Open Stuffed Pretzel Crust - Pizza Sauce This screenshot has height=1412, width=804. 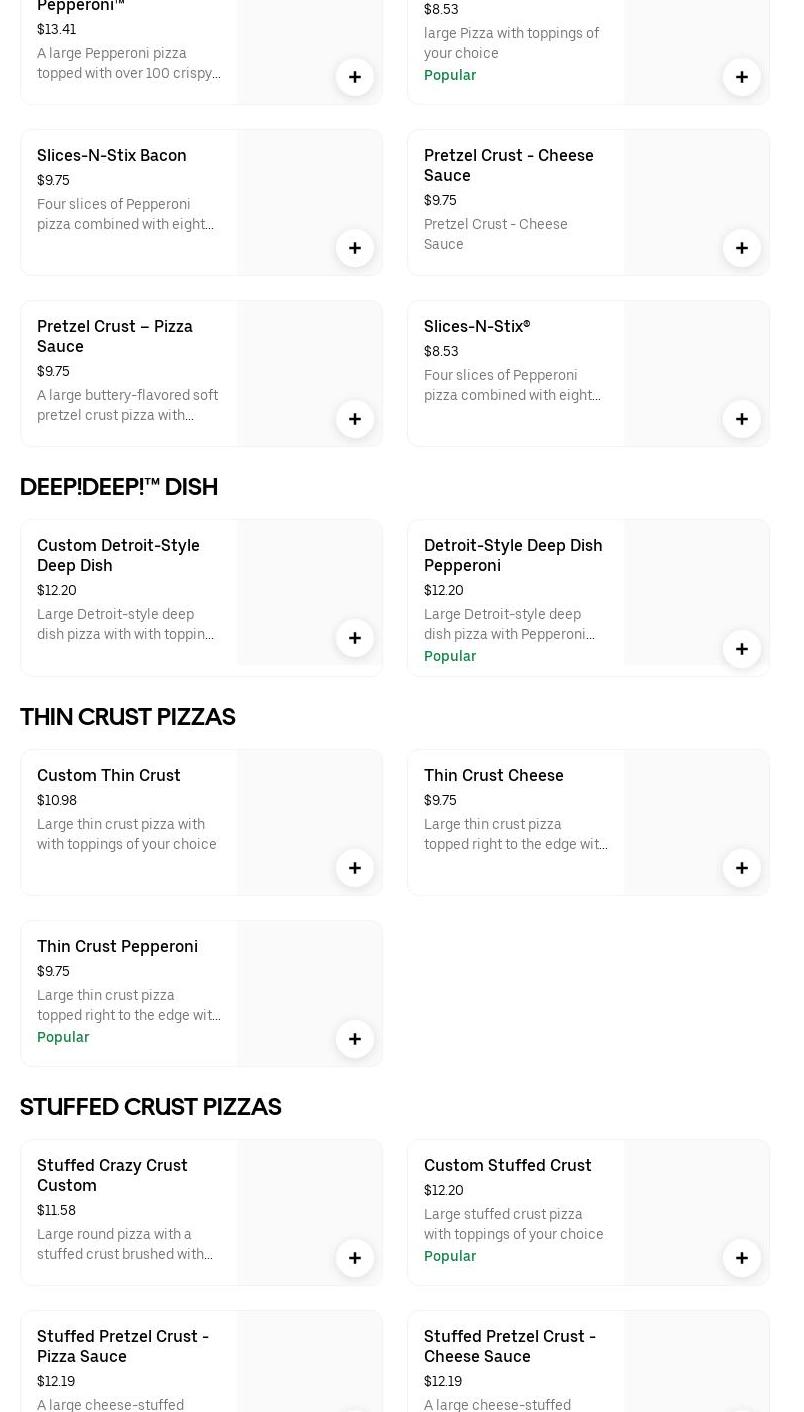point(122,1346)
